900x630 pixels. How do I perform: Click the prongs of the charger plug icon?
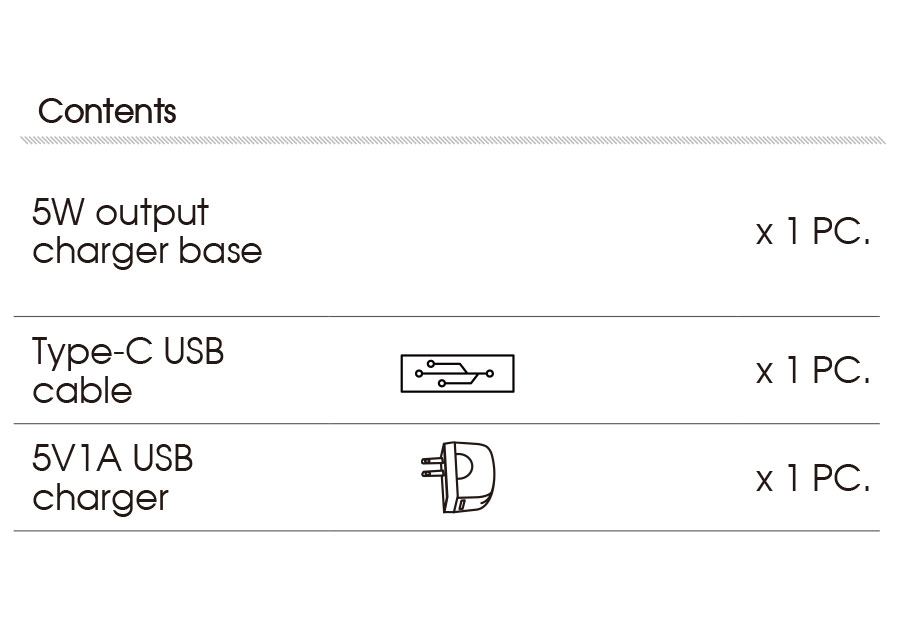pos(430,468)
